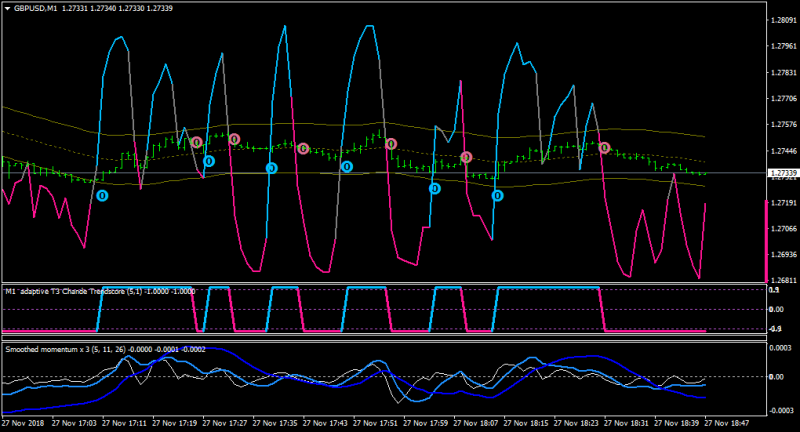Screen dimensions: 800x432
Task: Select the Smoothed momentum x 3 indicator label
Action: pos(105,349)
